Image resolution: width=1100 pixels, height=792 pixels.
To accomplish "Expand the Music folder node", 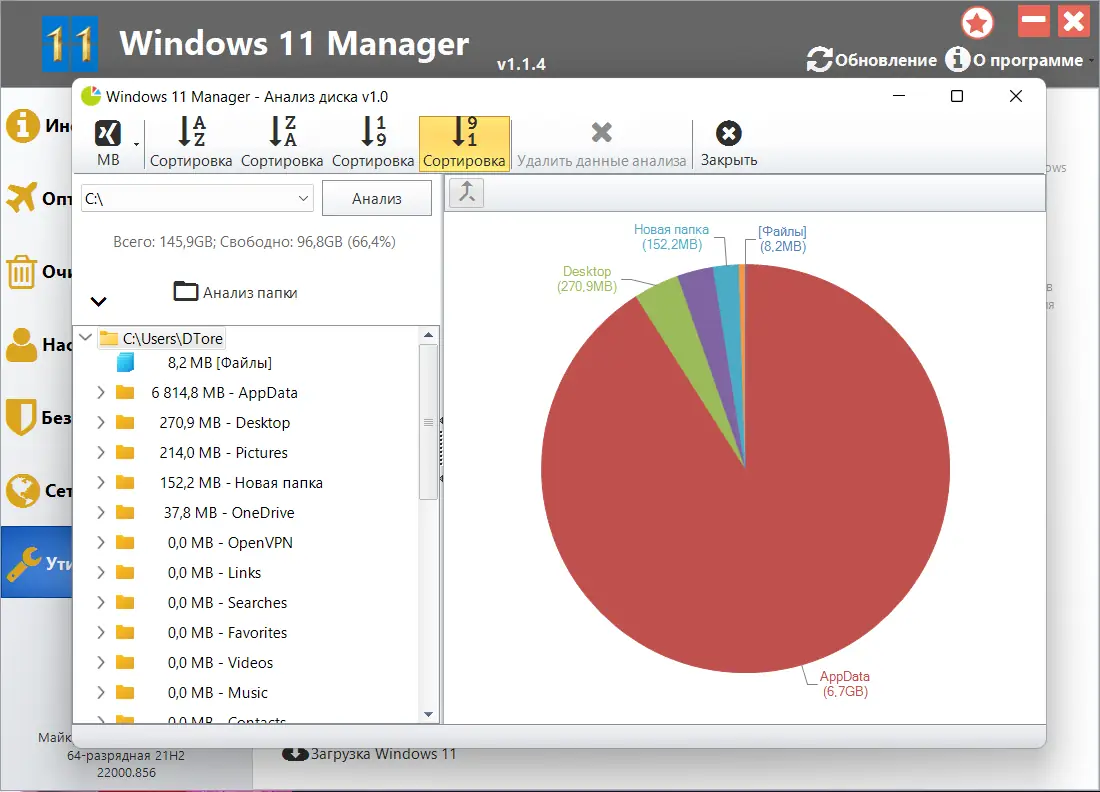I will click(x=101, y=692).
